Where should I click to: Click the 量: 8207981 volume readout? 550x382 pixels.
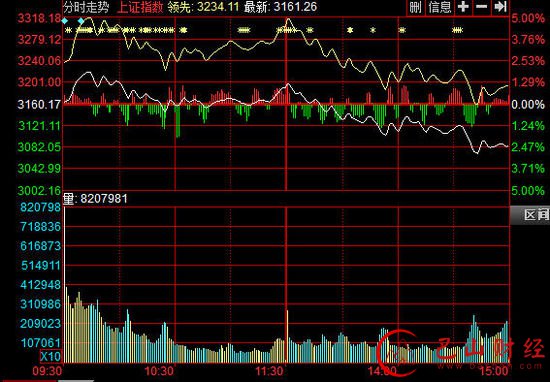(95, 199)
